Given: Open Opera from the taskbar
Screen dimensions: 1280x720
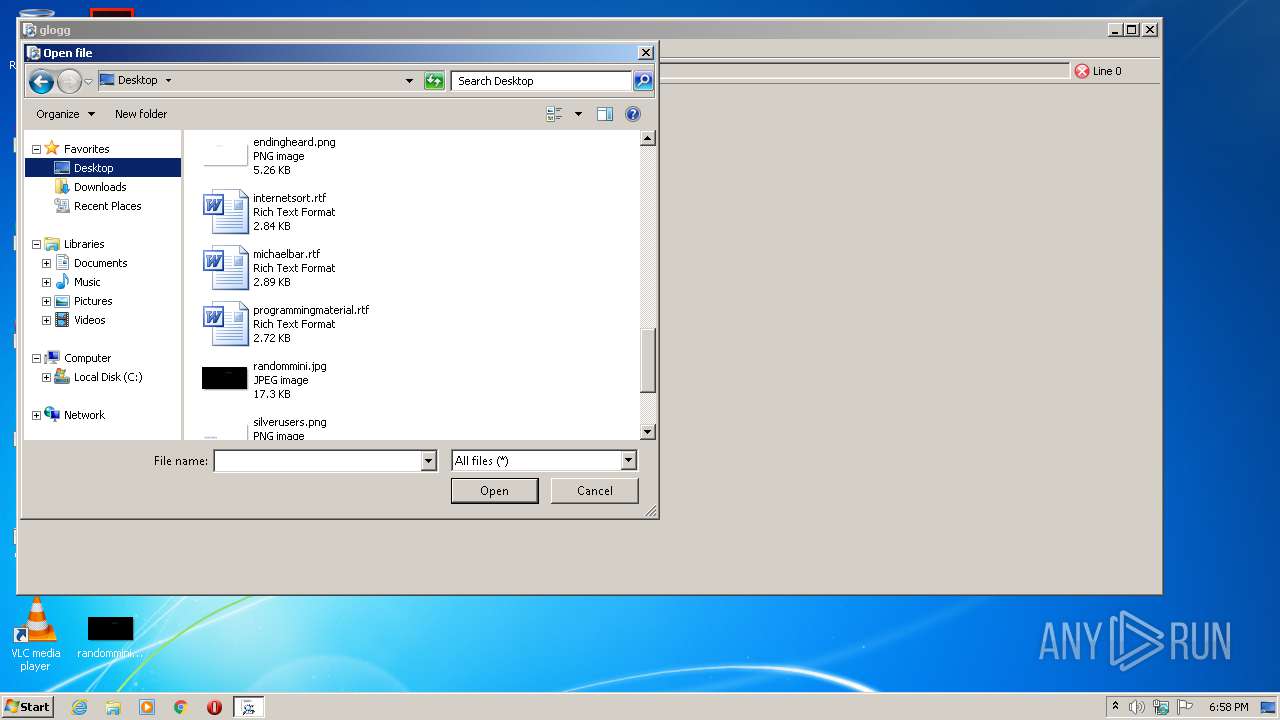Looking at the screenshot, I should point(214,707).
